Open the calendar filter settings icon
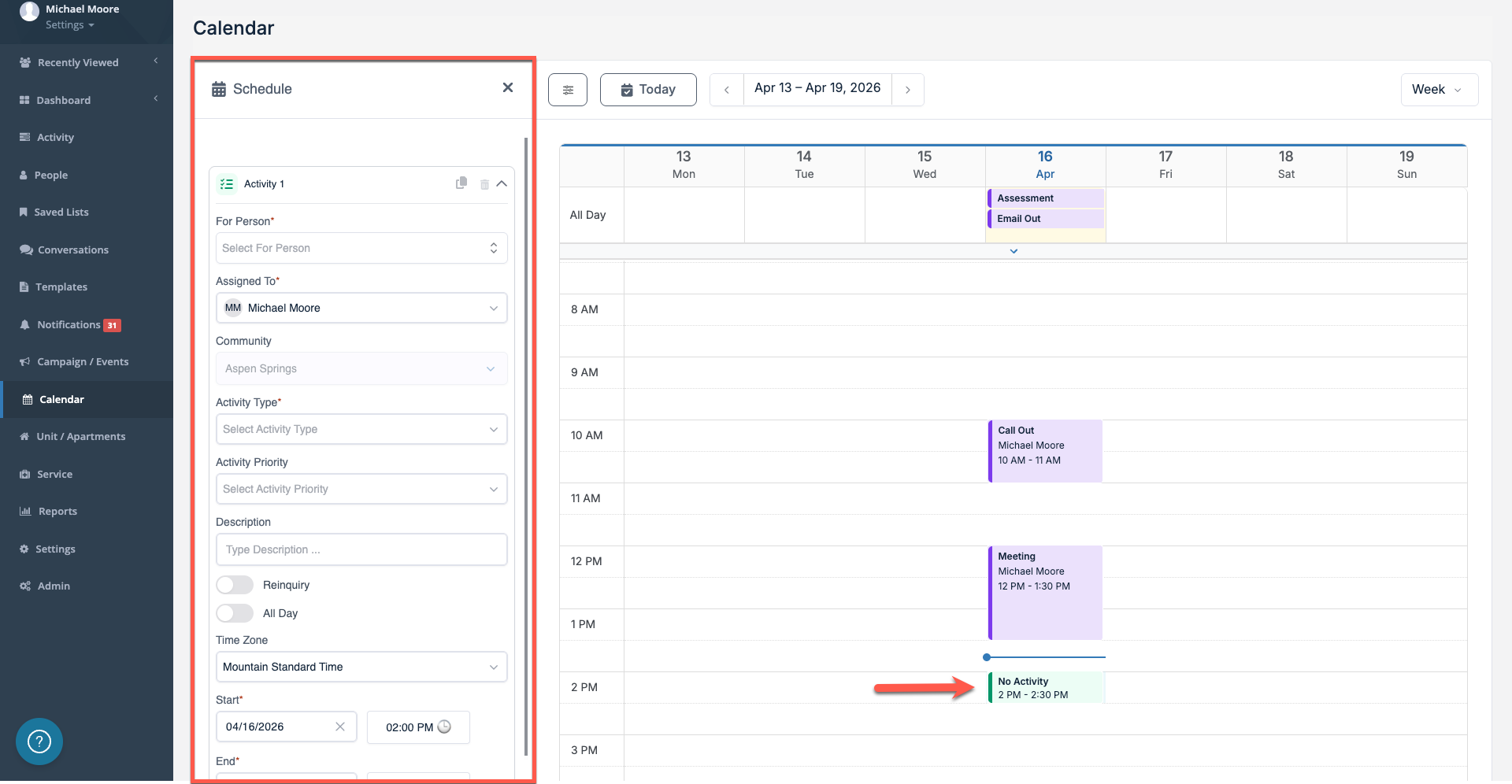 [568, 90]
